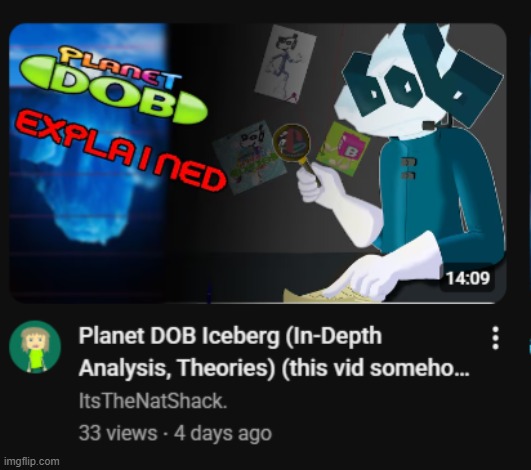Image resolution: width=531 pixels, height=470 pixels.
Task: Open the three-dot video options menu
Action: point(495,338)
